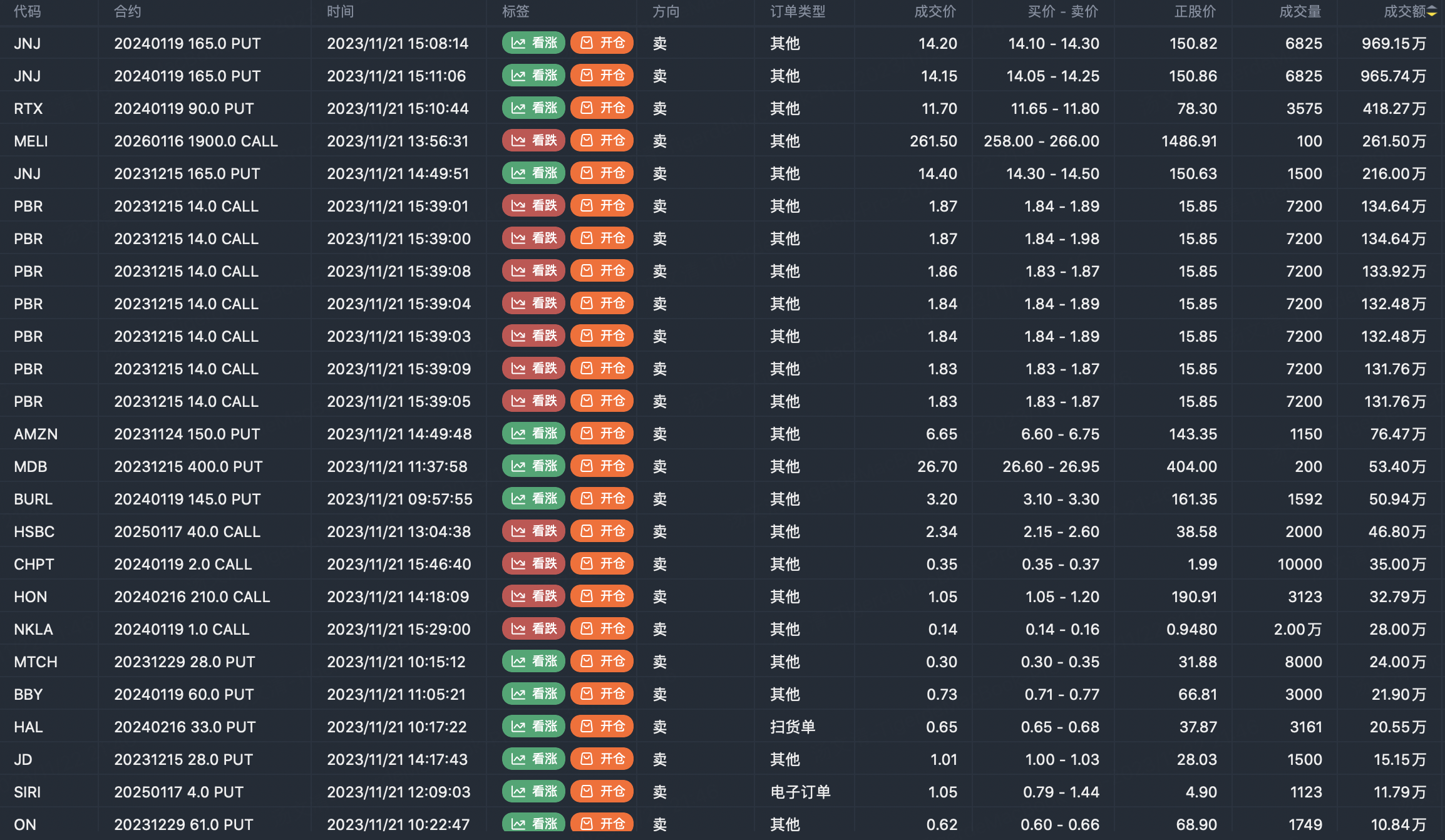Click the 看涨 tag on RTX row

point(534,108)
